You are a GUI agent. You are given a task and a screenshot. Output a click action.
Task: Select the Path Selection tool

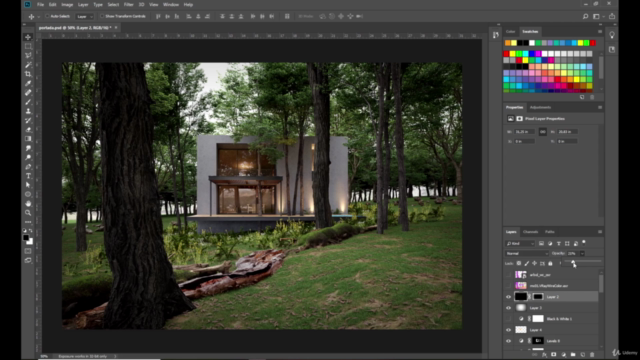point(28,185)
